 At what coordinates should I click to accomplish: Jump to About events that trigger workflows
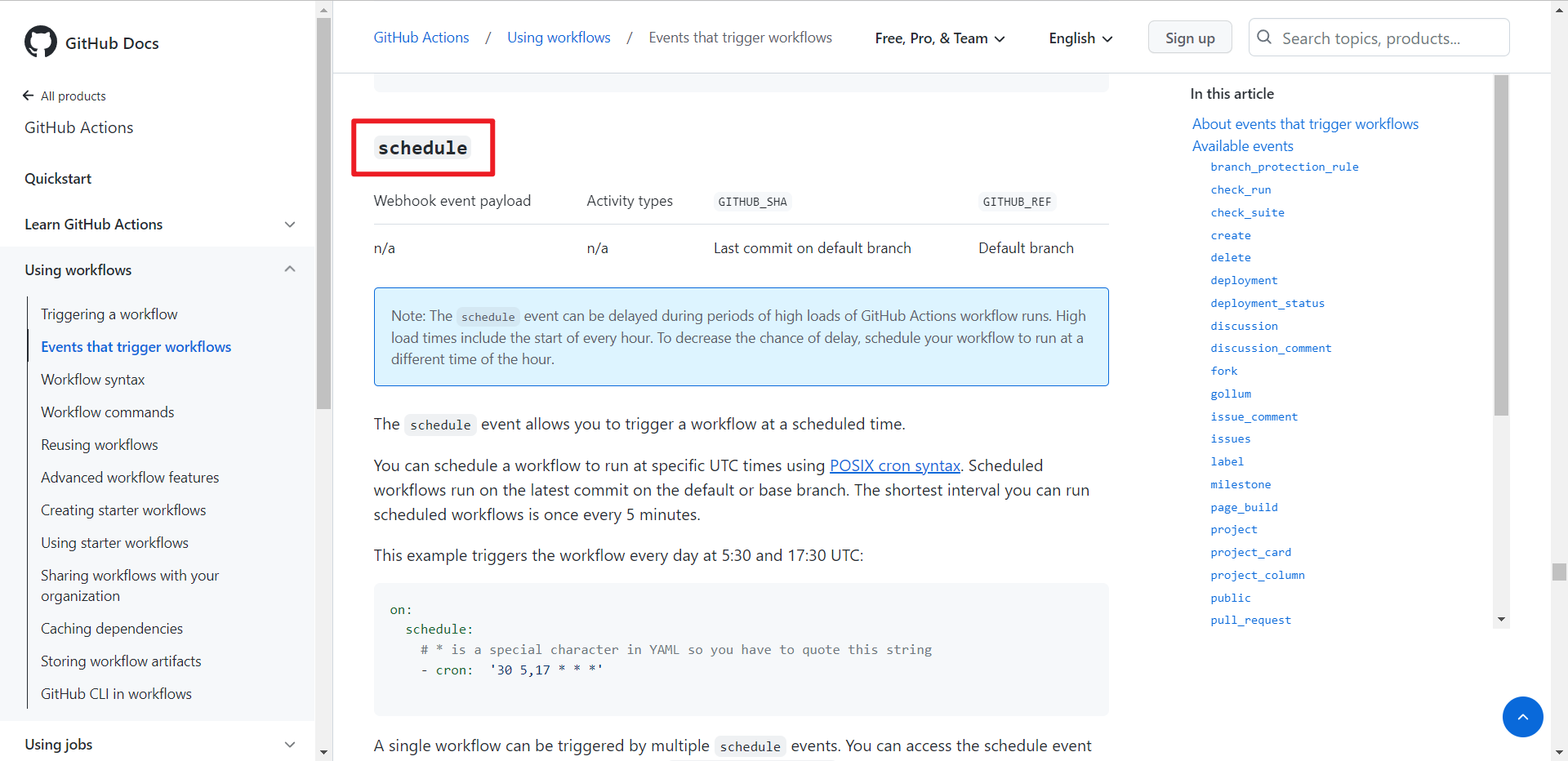1305,124
